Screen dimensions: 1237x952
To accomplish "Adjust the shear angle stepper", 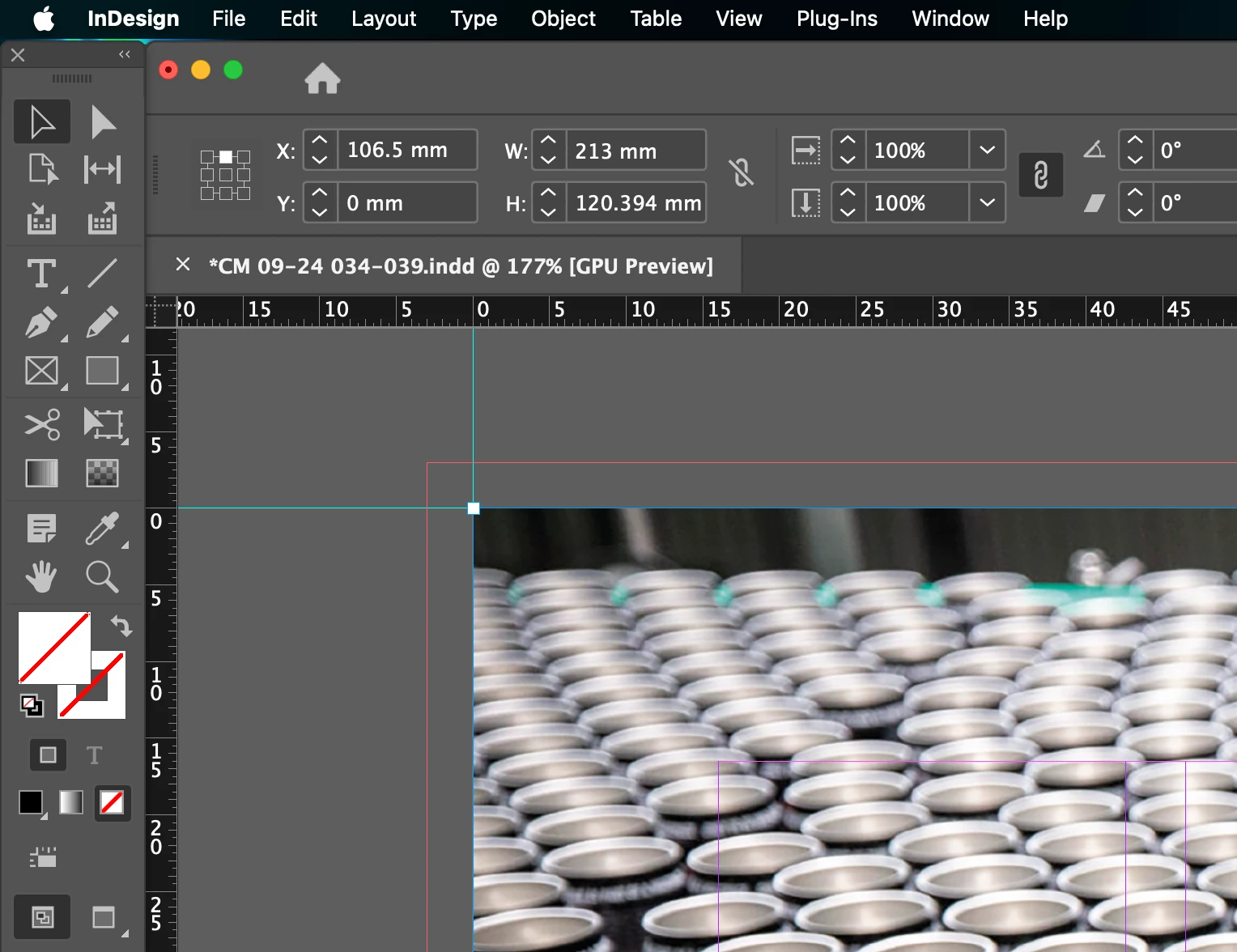I will pyautogui.click(x=1135, y=202).
